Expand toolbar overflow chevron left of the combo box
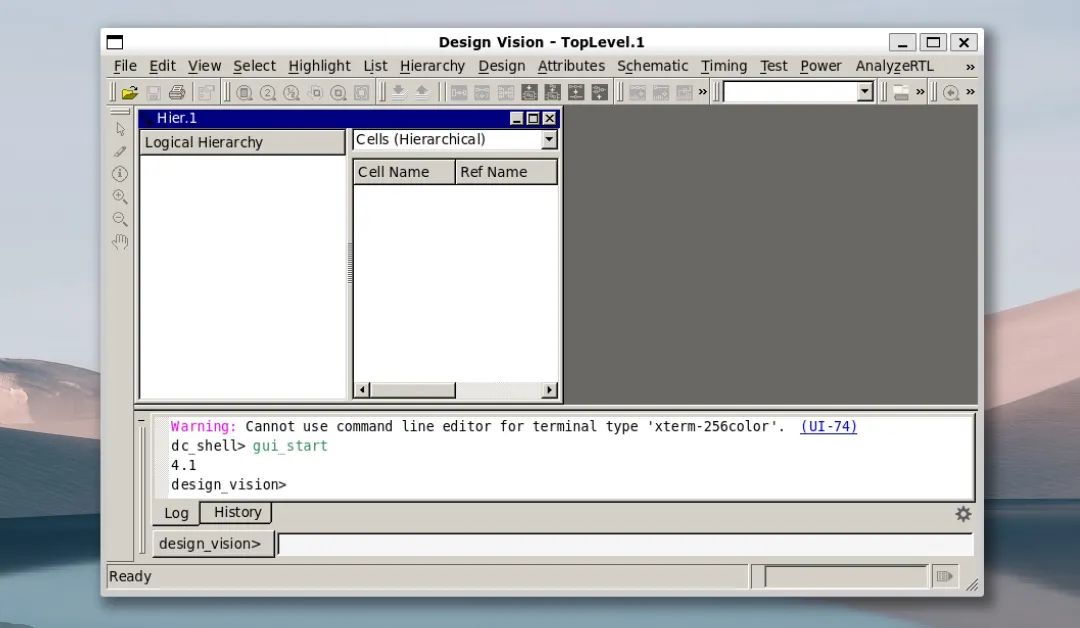This screenshot has width=1080, height=628. [x=703, y=92]
